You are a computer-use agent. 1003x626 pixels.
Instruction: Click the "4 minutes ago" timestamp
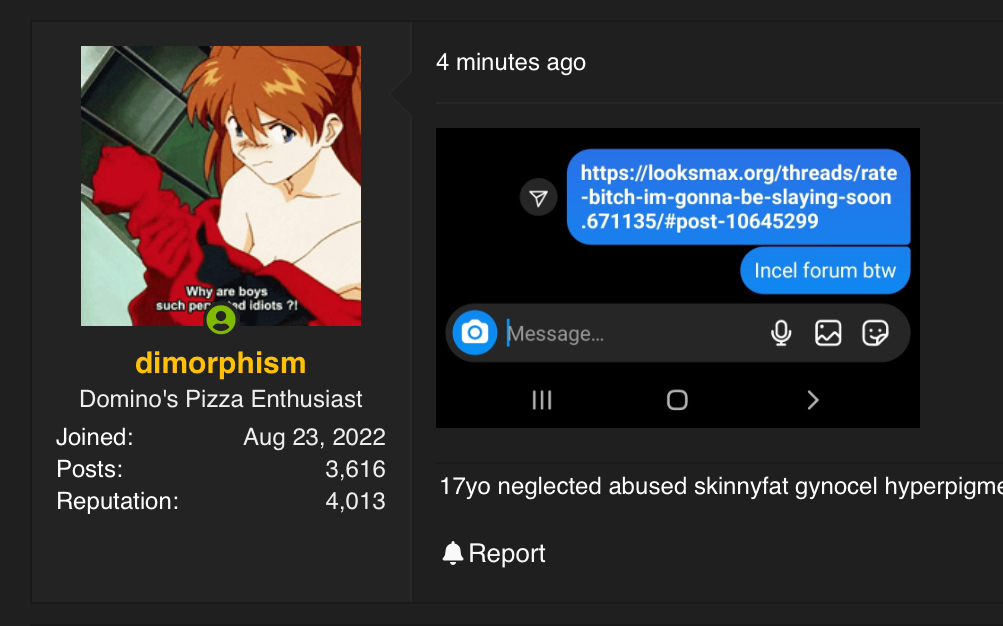point(510,62)
